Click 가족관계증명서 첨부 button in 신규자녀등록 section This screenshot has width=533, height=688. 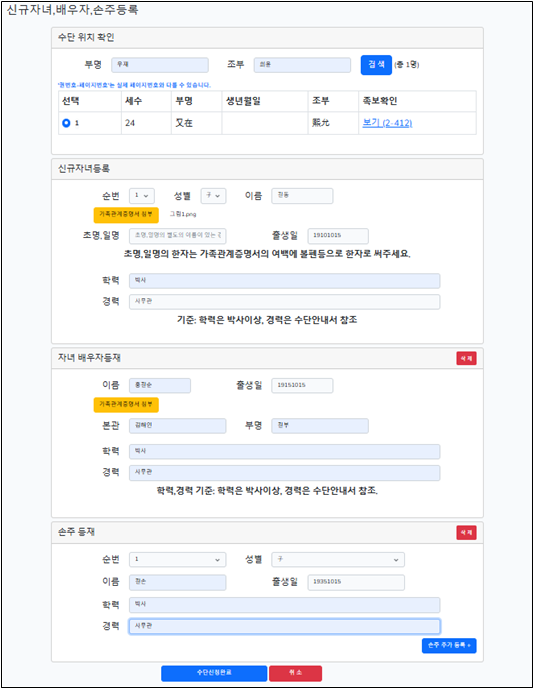(126, 215)
